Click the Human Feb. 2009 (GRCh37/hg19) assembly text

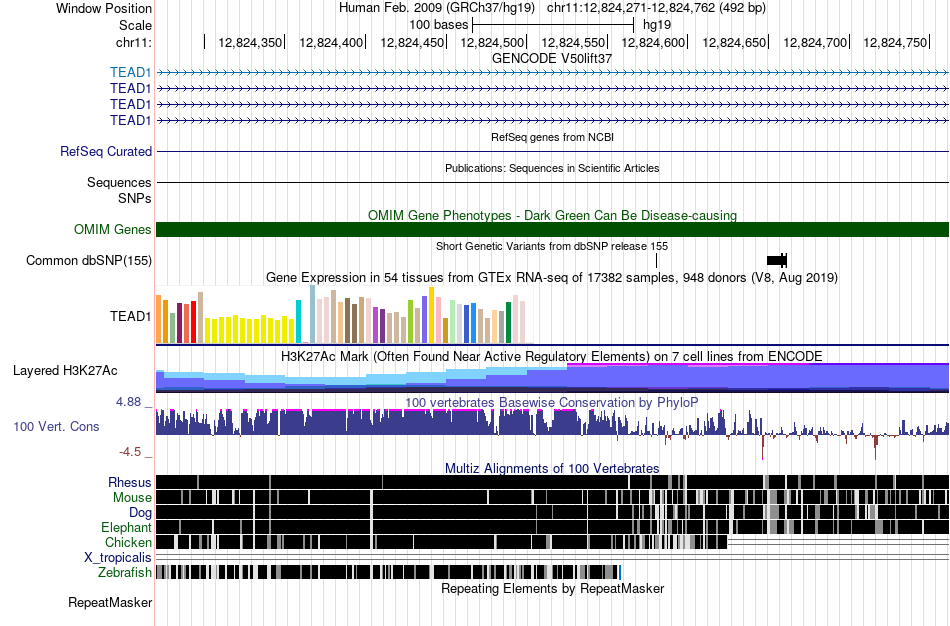click(437, 8)
